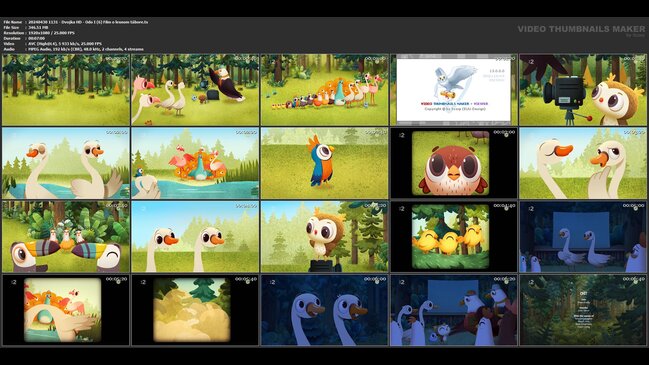
Task: Select night close-up of two swans thumbnail
Action: pyautogui.click(x=324, y=310)
